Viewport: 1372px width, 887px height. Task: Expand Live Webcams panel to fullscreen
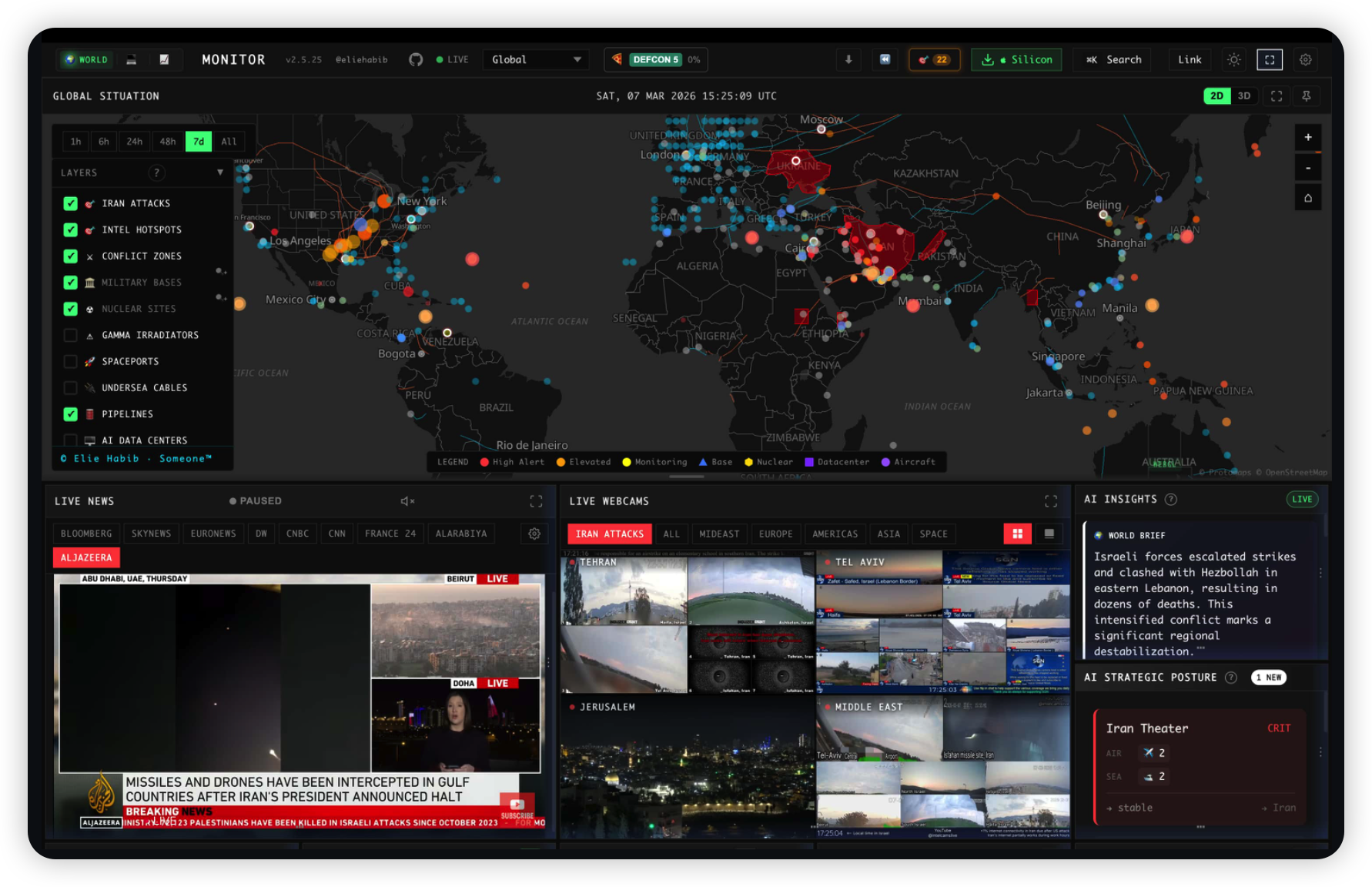click(1051, 501)
